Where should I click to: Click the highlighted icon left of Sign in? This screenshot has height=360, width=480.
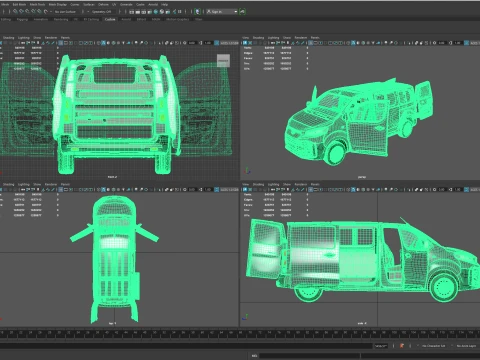coord(197,12)
